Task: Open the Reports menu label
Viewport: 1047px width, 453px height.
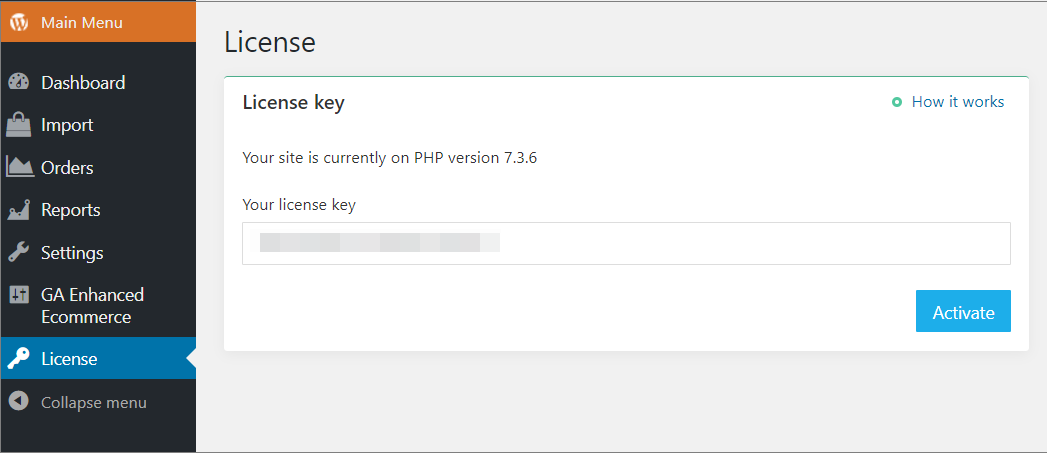Action: tap(71, 210)
